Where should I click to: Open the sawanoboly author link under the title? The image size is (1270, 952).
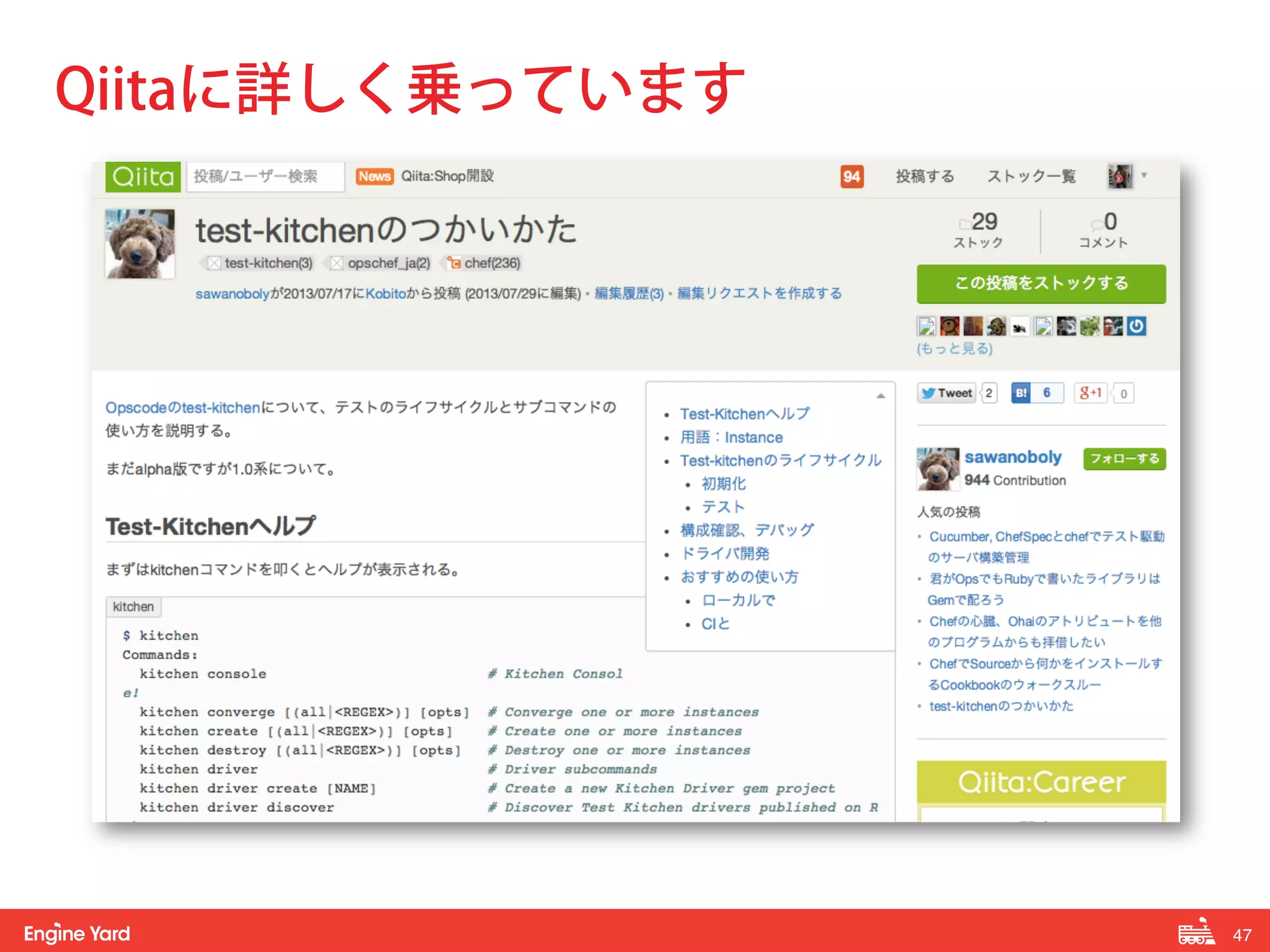point(233,294)
